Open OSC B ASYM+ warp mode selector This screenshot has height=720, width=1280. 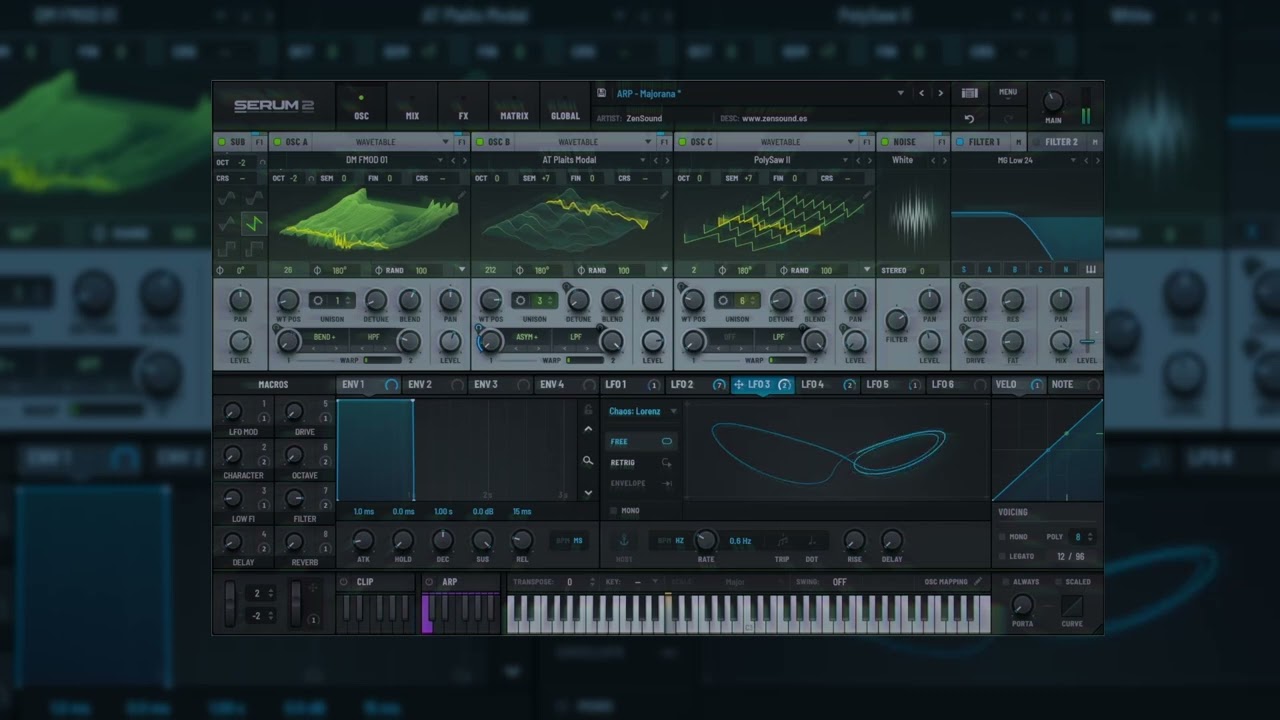pyautogui.click(x=527, y=337)
